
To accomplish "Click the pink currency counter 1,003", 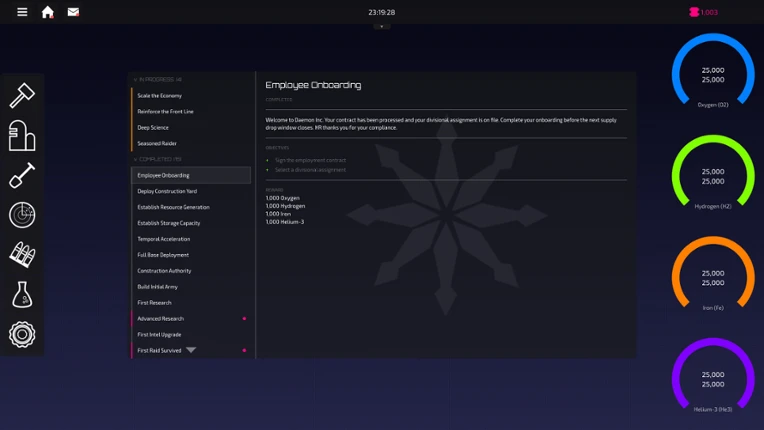I will [704, 12].
